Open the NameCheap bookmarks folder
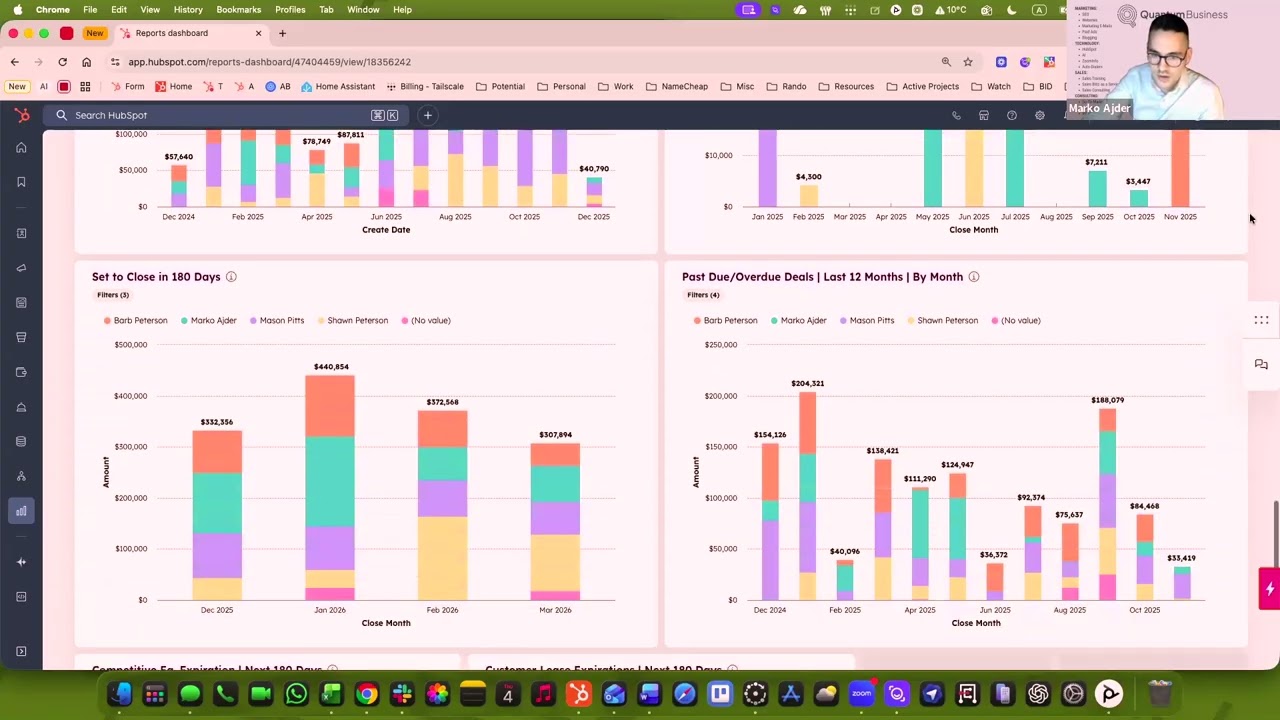This screenshot has height=720, width=1280. 677,87
